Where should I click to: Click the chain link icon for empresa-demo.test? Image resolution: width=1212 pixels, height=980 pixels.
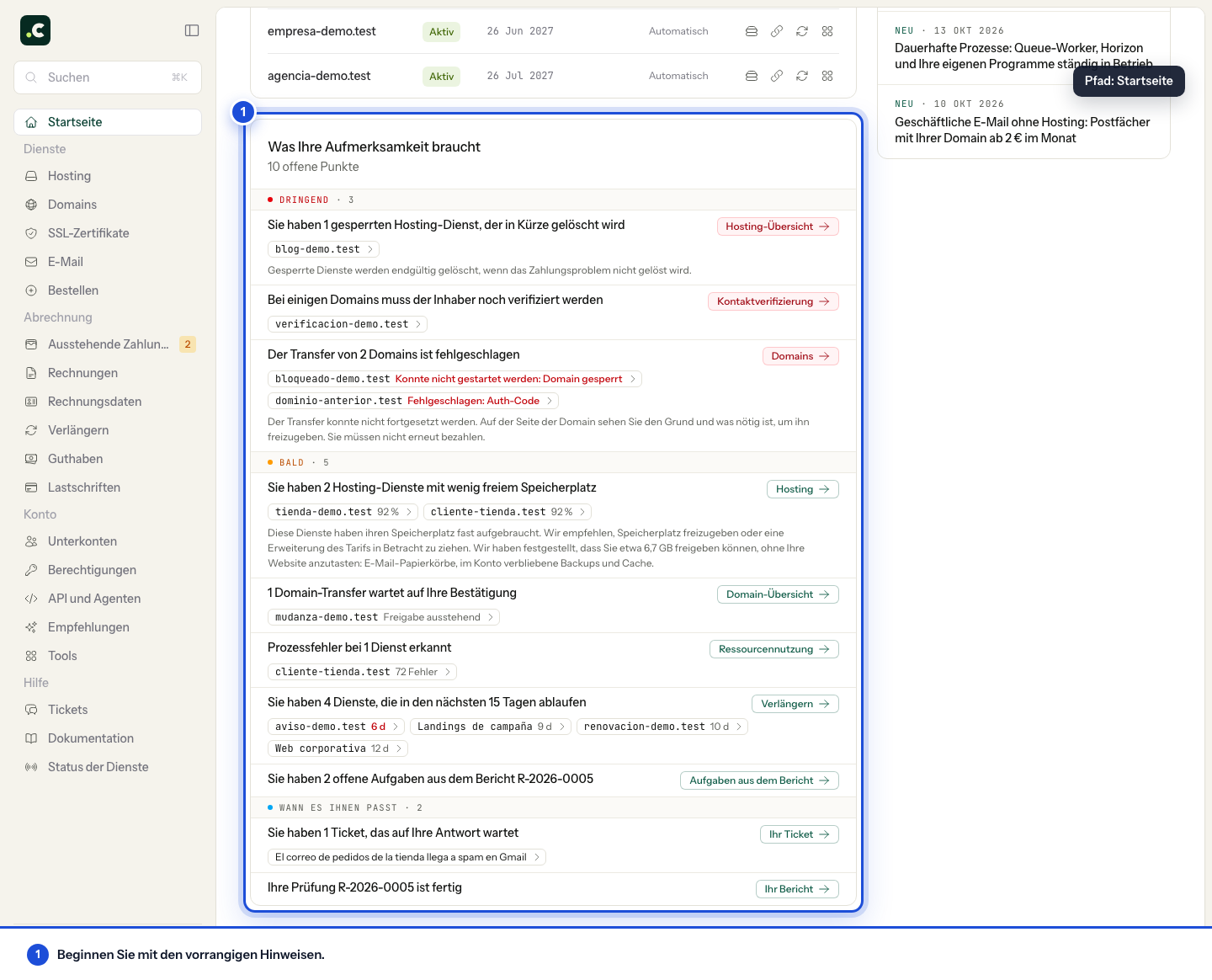point(777,31)
